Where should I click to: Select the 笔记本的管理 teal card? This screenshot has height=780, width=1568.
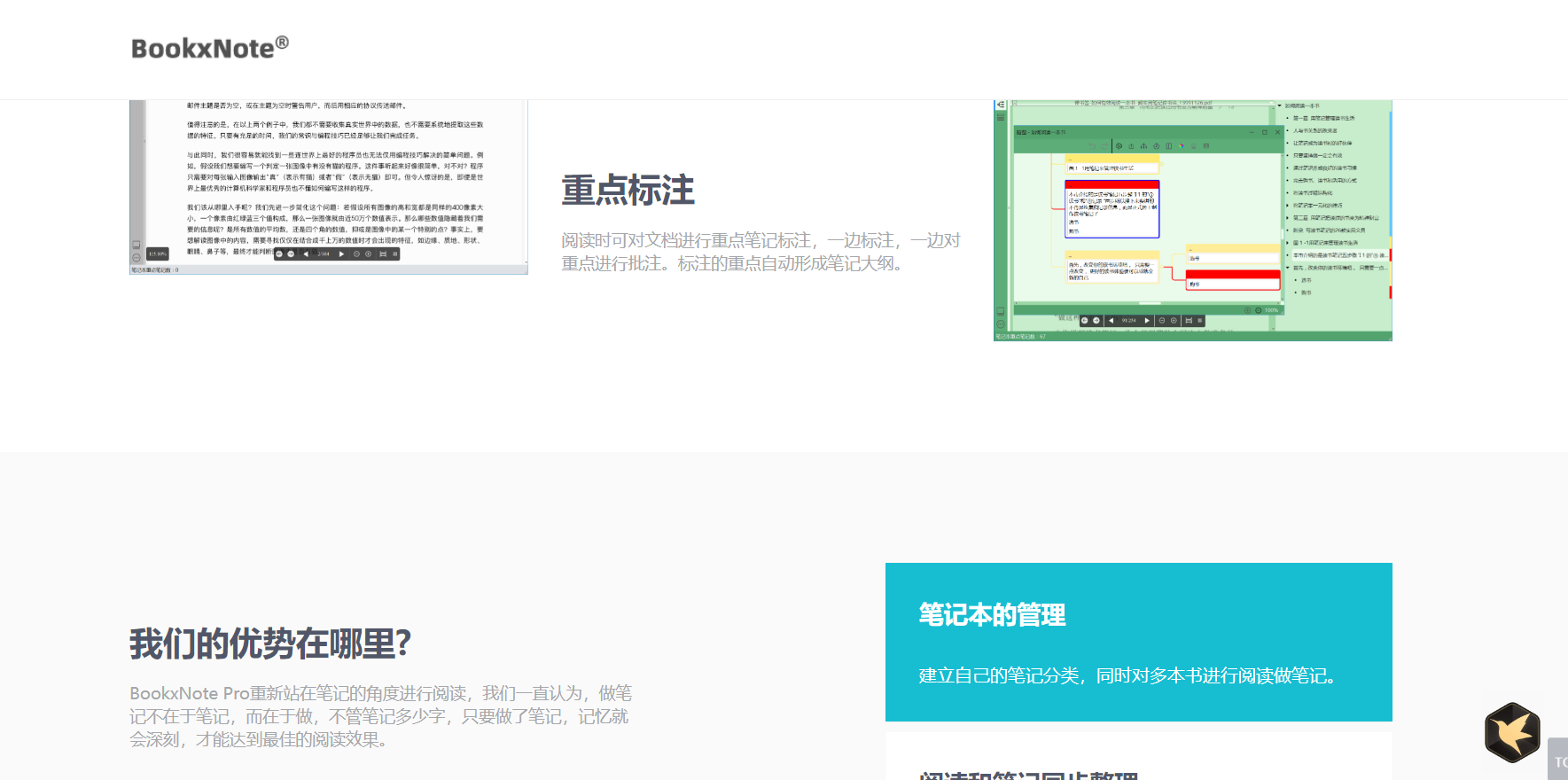(1138, 642)
